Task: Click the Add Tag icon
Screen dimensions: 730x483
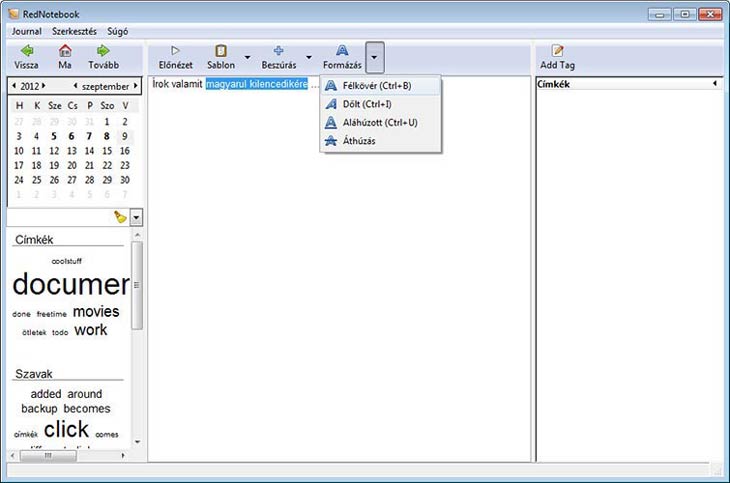Action: (557, 51)
